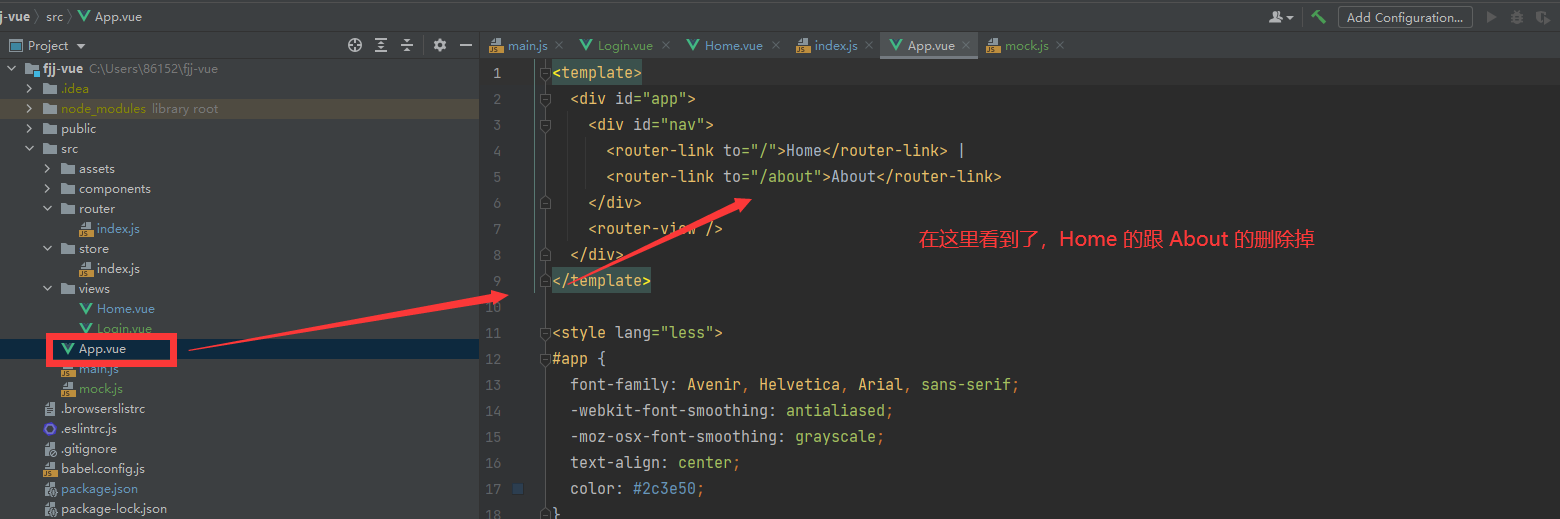
Task: Click the Home router-link text on line 4
Action: click(804, 151)
